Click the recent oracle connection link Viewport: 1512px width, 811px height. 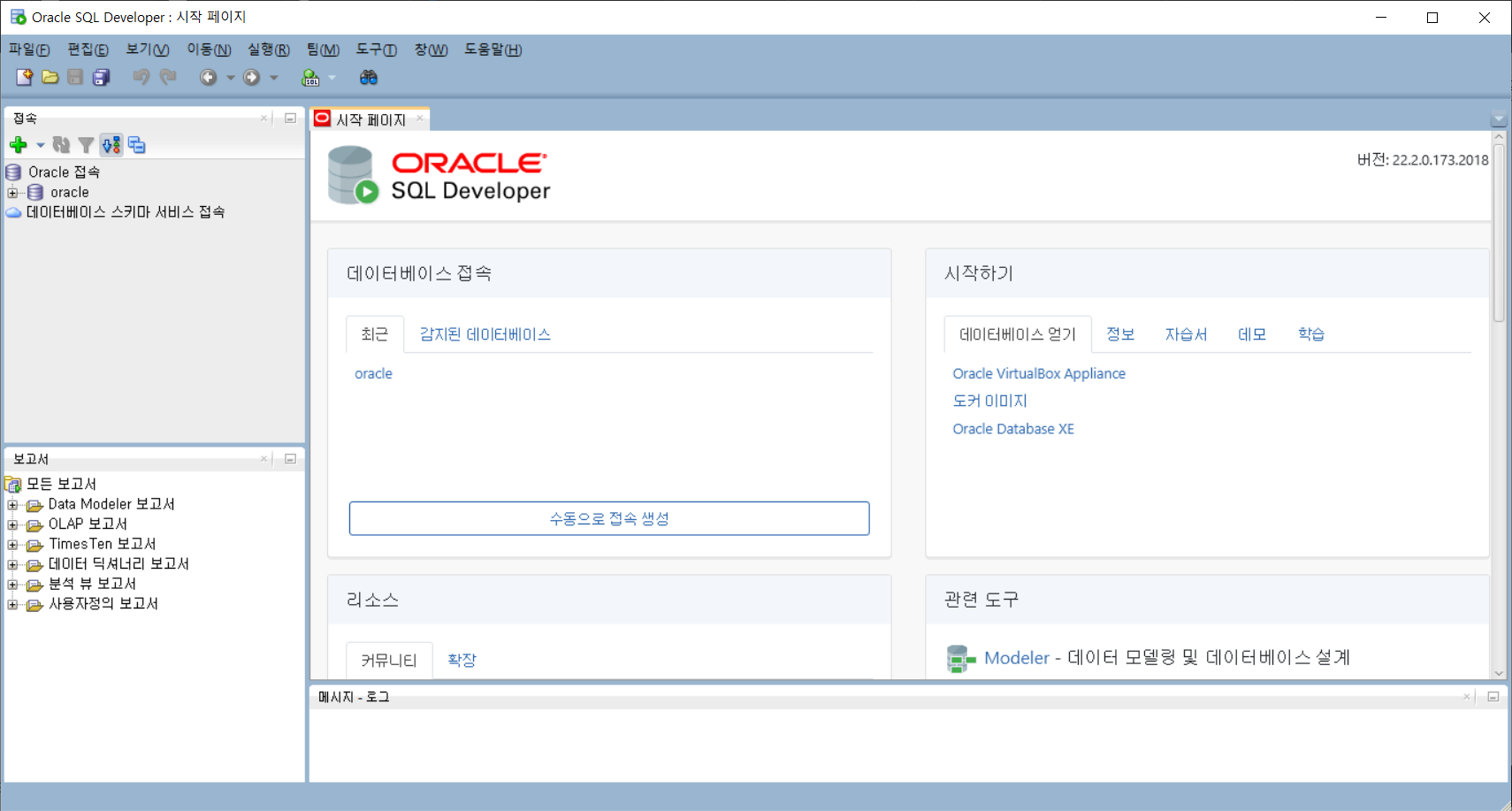tap(373, 374)
